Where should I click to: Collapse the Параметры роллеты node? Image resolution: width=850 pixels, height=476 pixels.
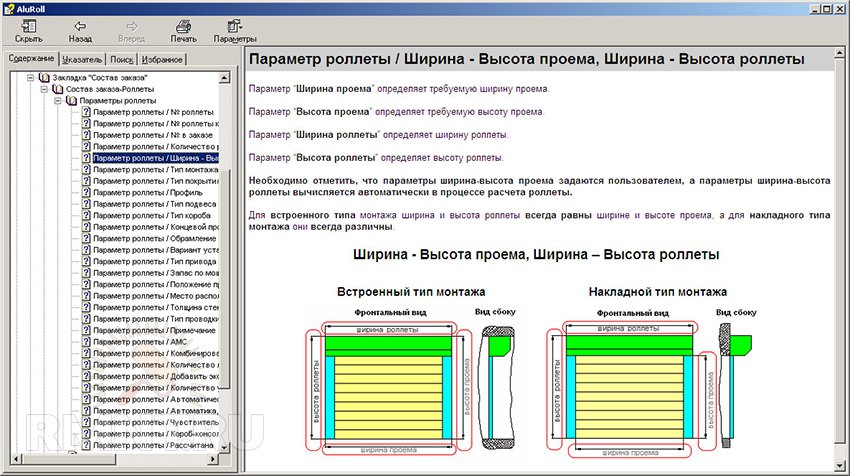pyautogui.click(x=57, y=101)
